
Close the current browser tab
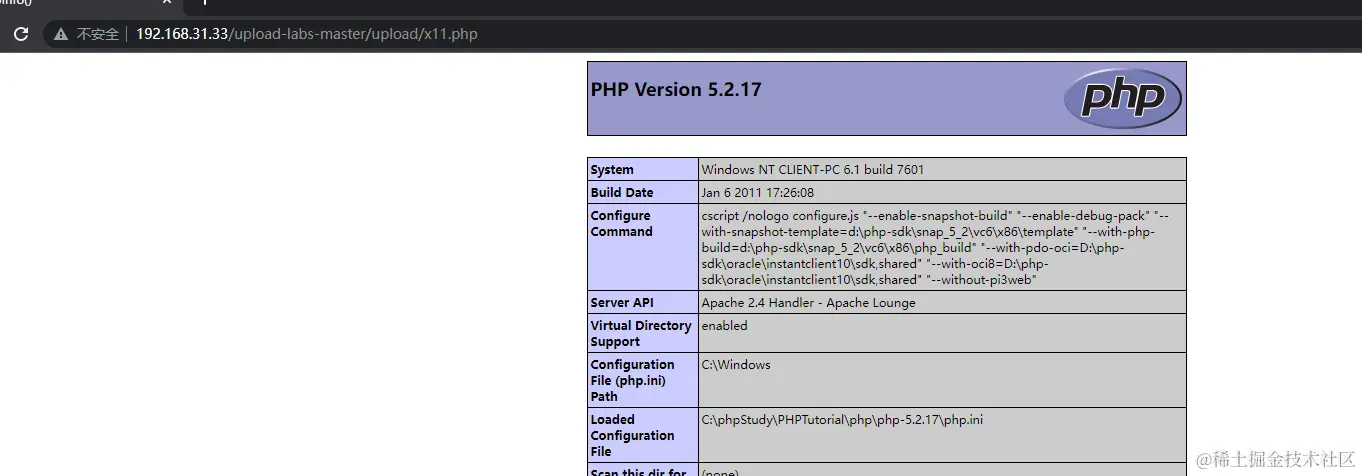[x=167, y=3]
